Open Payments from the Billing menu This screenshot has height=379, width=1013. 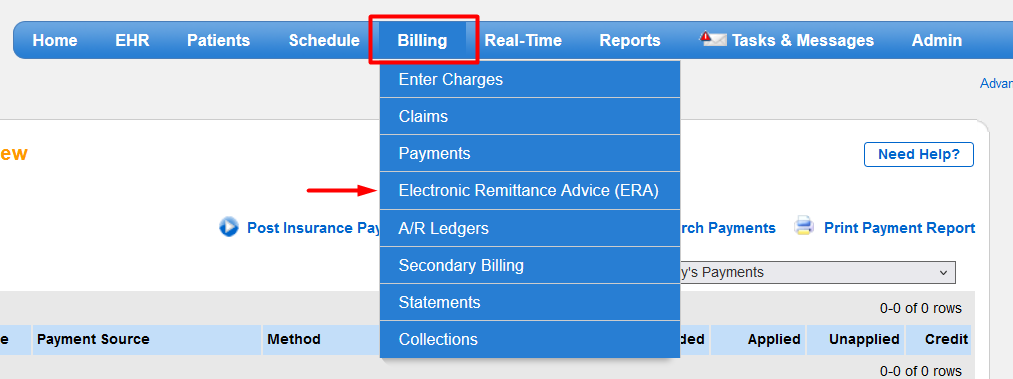click(x=530, y=154)
